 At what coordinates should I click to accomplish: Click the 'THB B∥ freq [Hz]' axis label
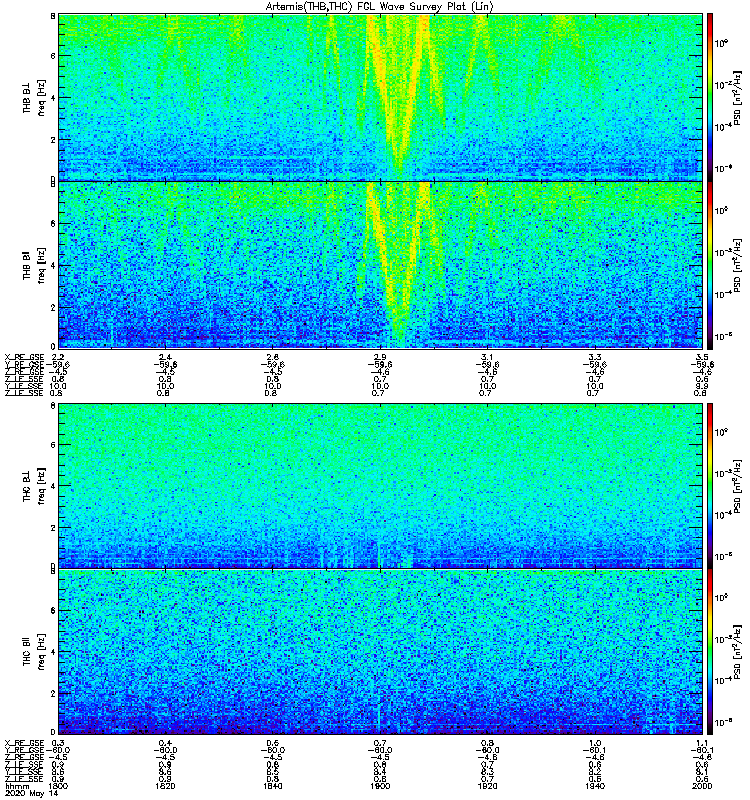click(34, 265)
